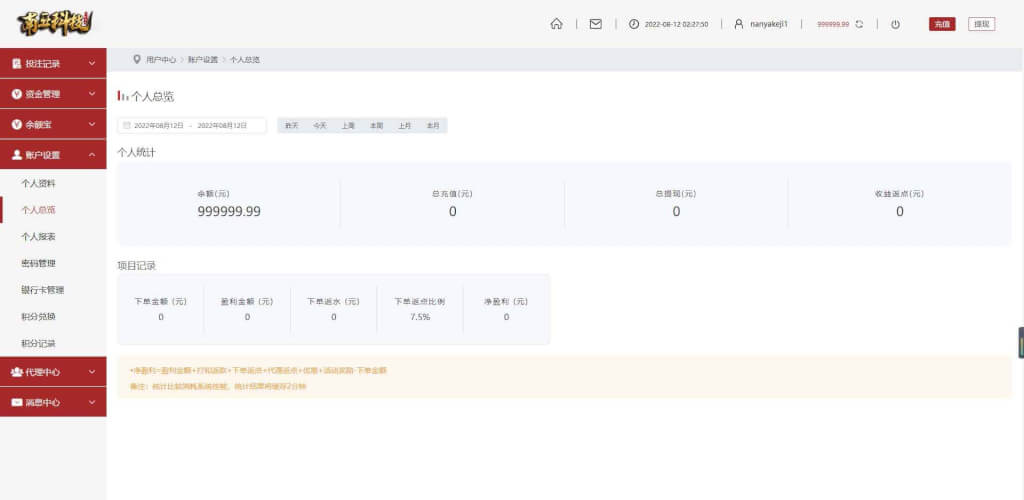
Task: Click the location pin icon in breadcrumb
Action: [x=136, y=59]
